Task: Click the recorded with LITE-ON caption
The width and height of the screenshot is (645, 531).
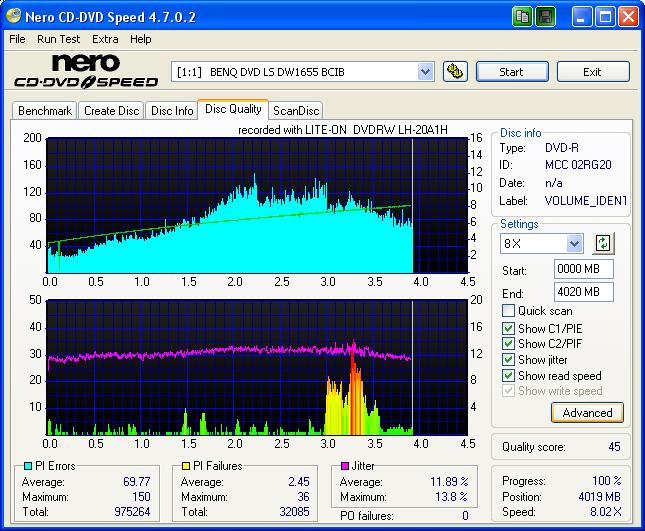Action: (x=343, y=130)
